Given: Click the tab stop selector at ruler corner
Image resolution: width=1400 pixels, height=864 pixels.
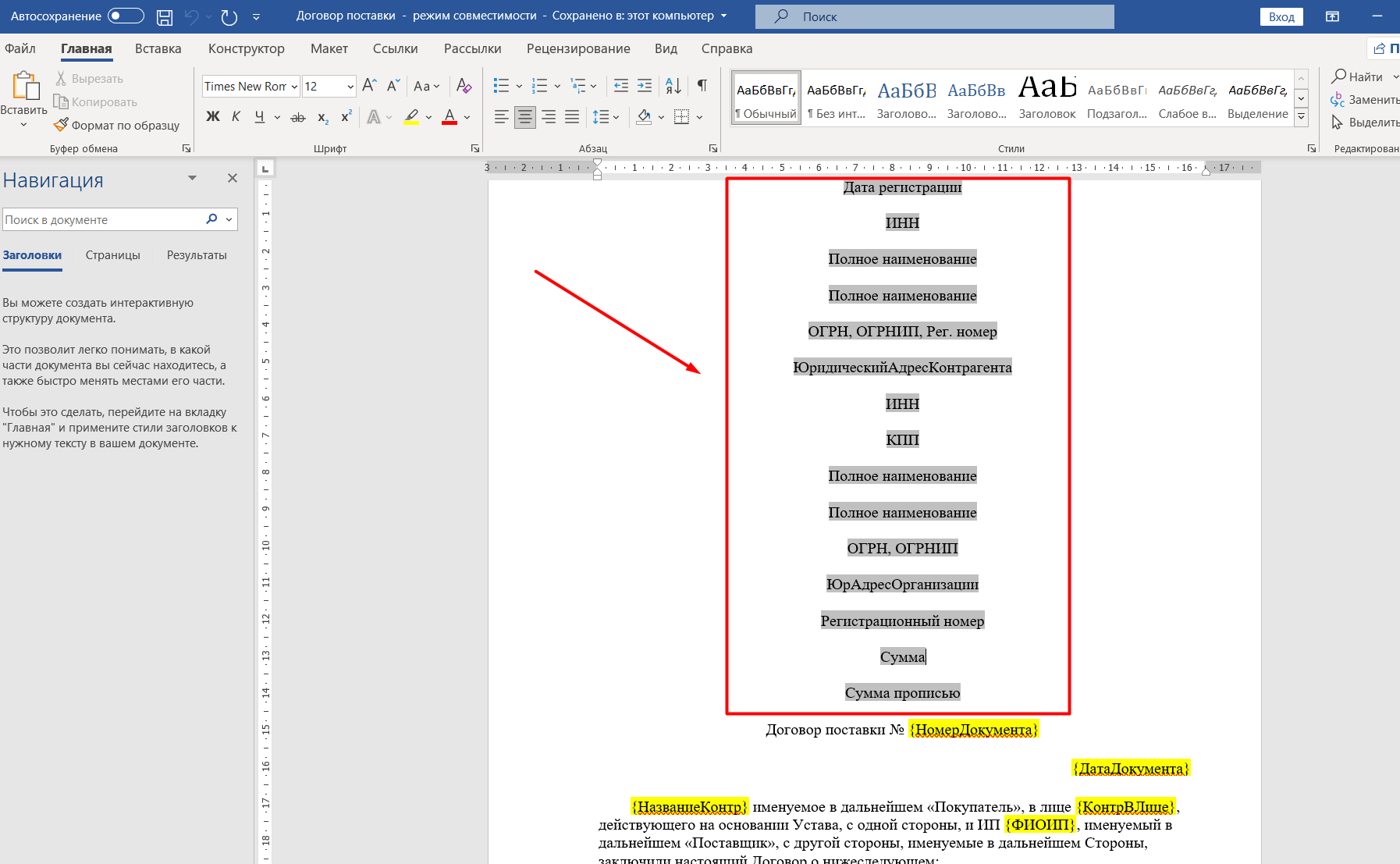Looking at the screenshot, I should (265, 169).
